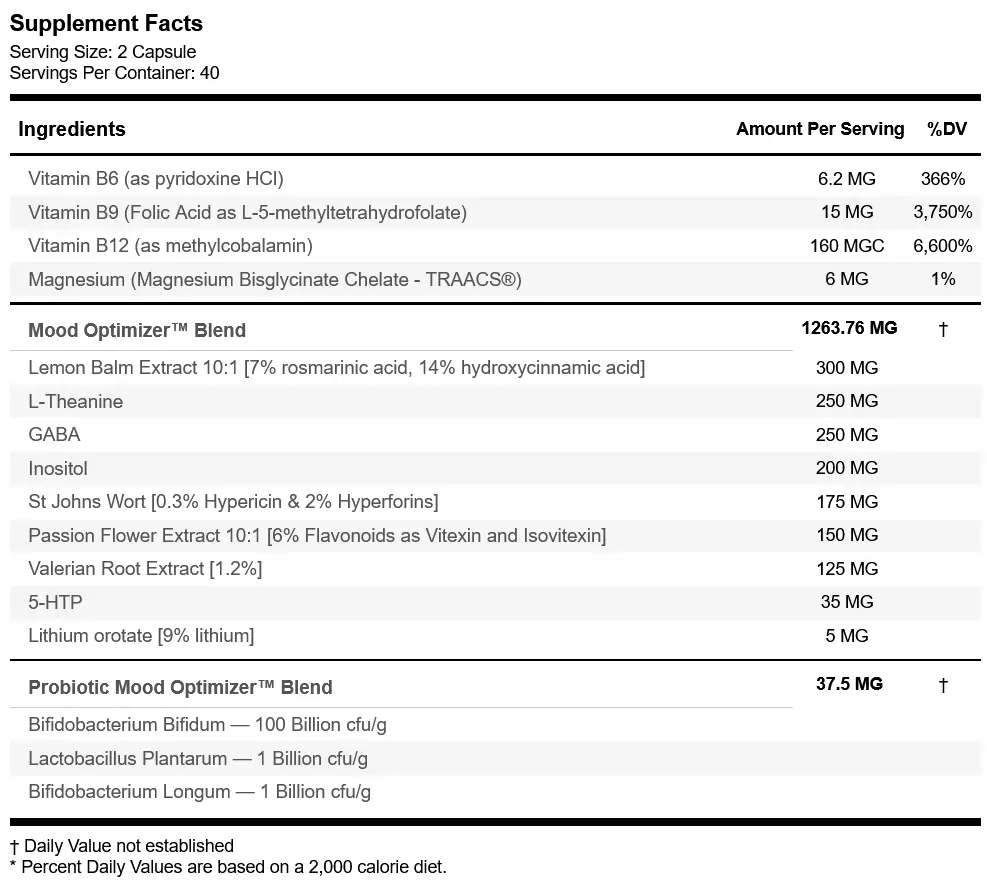This screenshot has height=886, width=987.
Task: Click the 1263.76 MG blend total
Action: click(849, 328)
